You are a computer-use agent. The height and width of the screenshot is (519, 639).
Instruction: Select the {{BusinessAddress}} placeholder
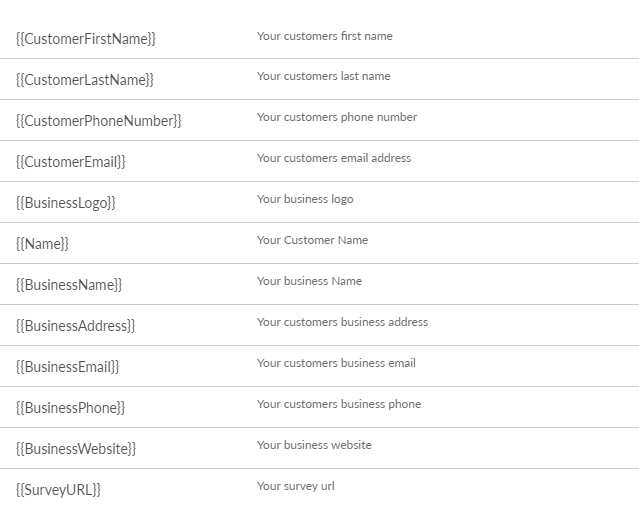pyautogui.click(x=75, y=326)
